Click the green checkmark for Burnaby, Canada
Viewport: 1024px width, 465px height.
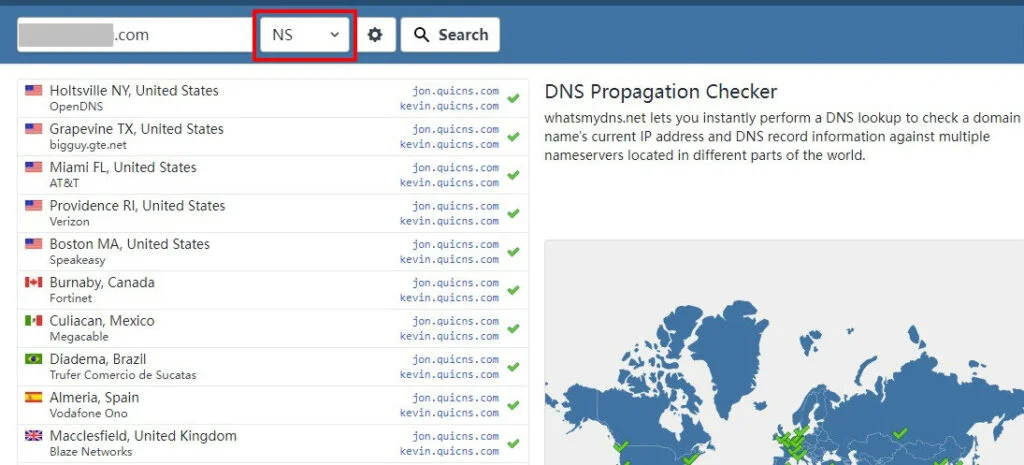(x=513, y=290)
